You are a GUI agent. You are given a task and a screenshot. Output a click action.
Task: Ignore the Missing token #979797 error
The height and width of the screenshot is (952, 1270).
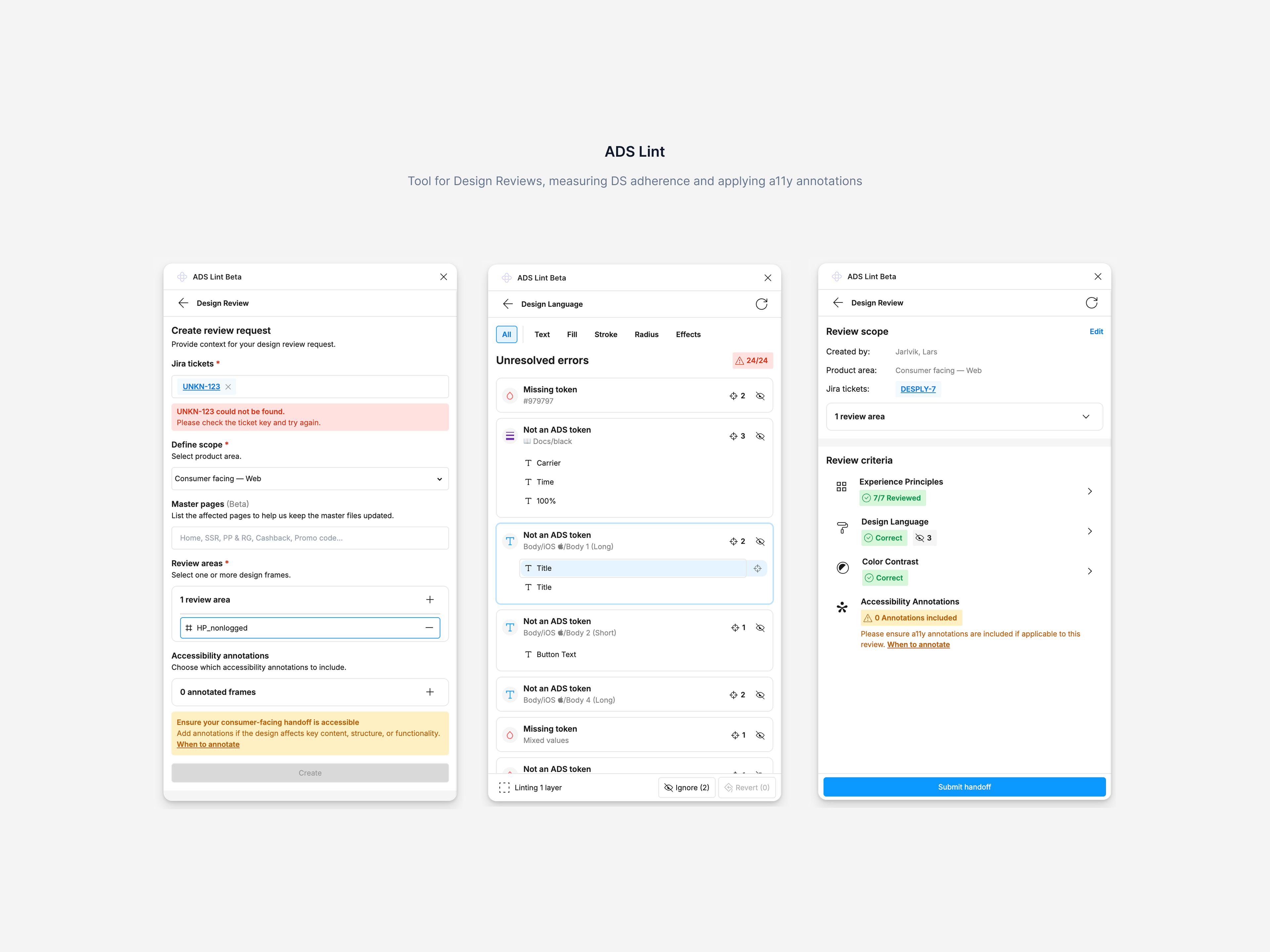point(760,396)
